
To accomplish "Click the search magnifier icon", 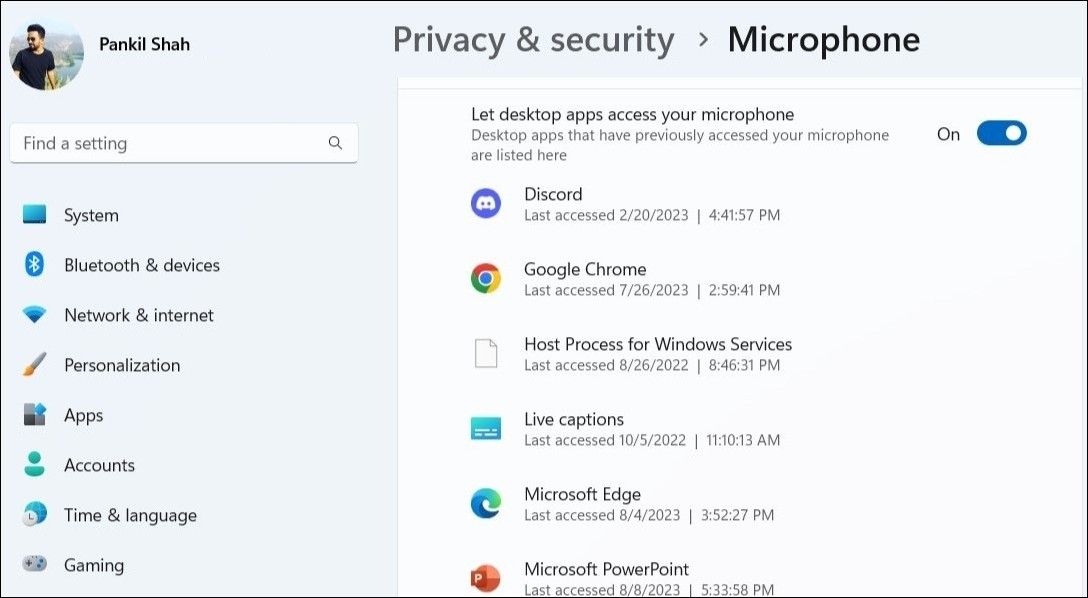I will pyautogui.click(x=335, y=143).
